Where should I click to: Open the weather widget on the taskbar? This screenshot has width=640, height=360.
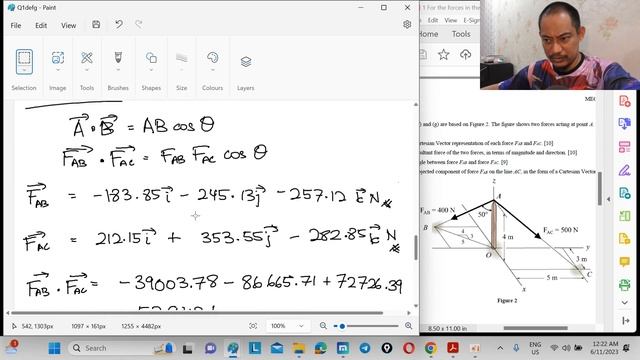click(11, 348)
